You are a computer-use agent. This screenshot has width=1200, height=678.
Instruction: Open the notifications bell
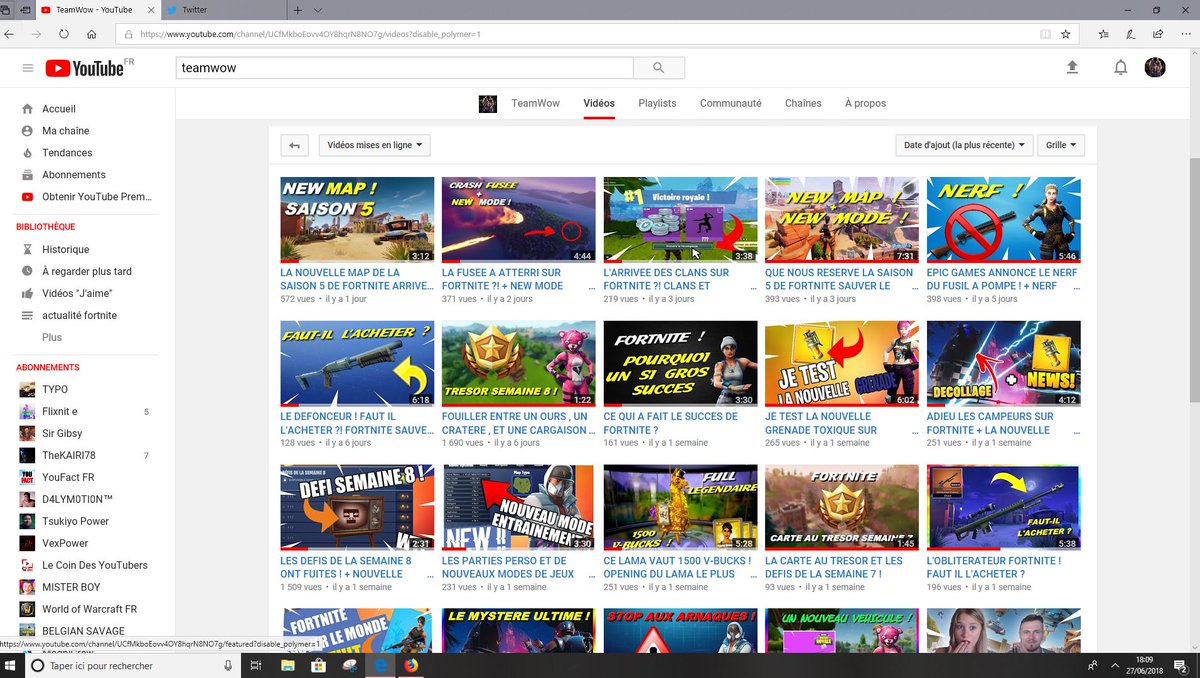1121,67
